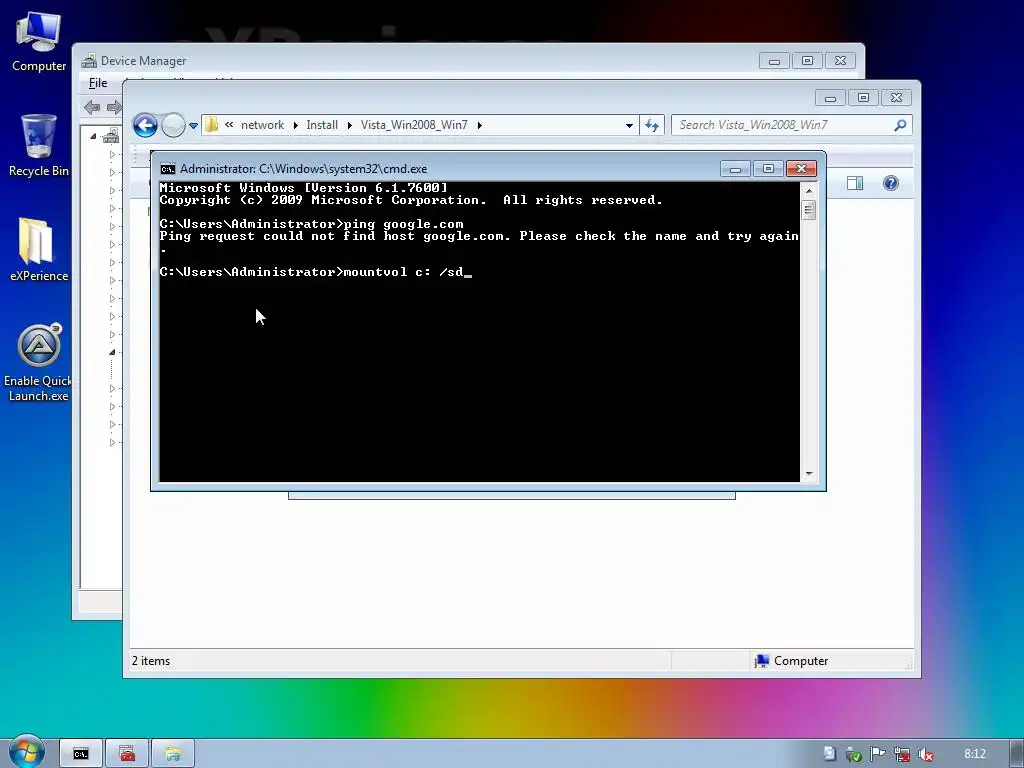This screenshot has width=1024, height=768.
Task: Open the Action Center flag in the tray
Action: pos(877,754)
